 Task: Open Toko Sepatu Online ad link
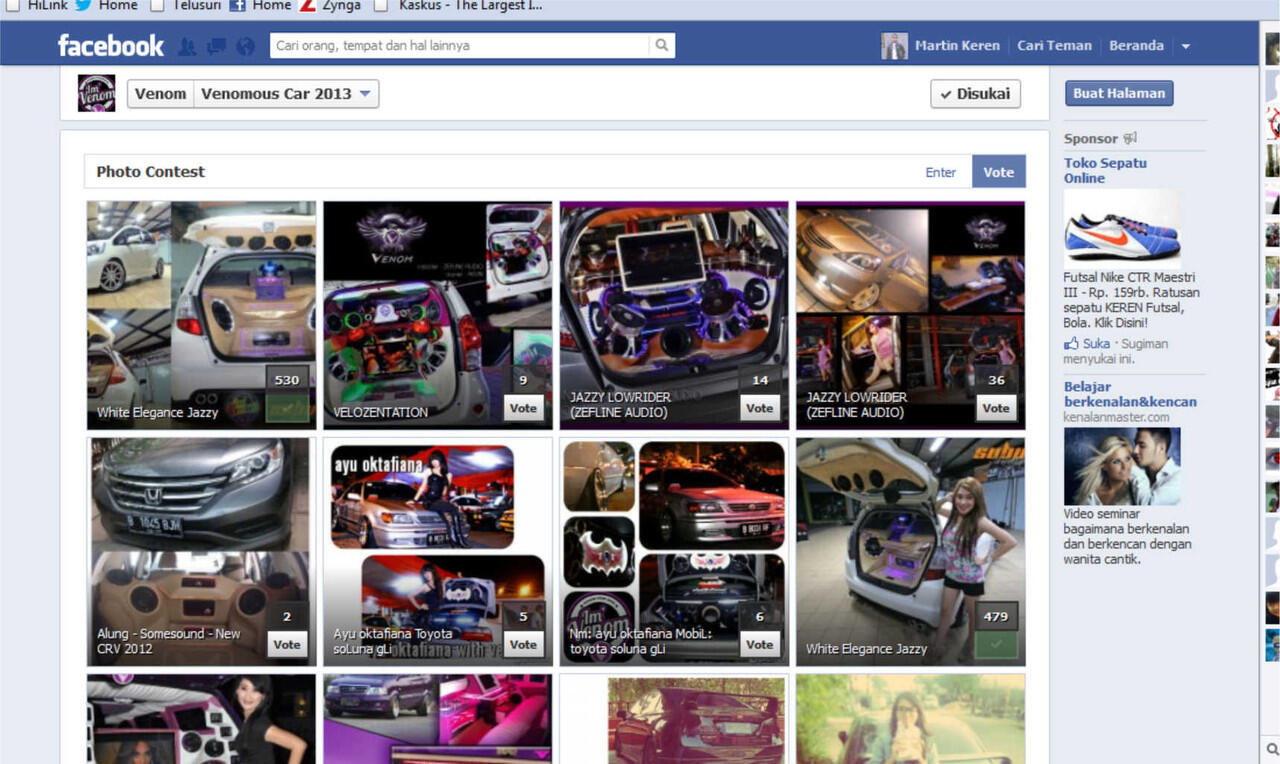[1105, 170]
